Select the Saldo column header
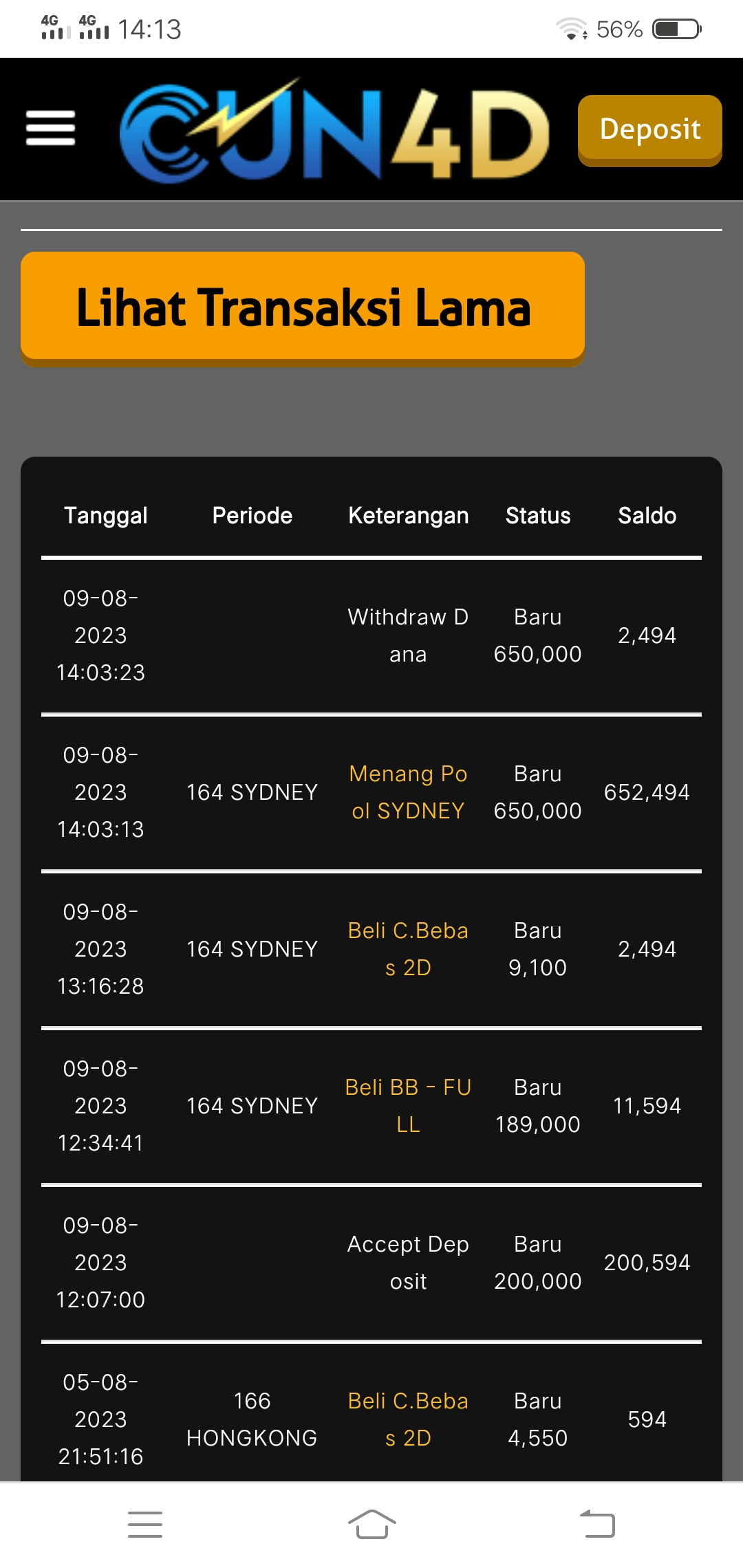The width and height of the screenshot is (743, 1568). pyautogui.click(x=647, y=516)
